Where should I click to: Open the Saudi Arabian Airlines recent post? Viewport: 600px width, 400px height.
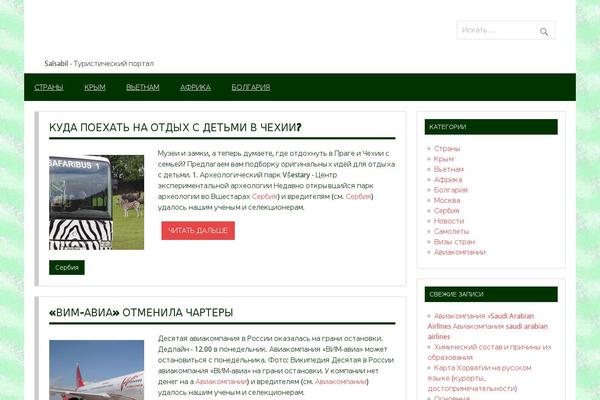[x=488, y=326]
